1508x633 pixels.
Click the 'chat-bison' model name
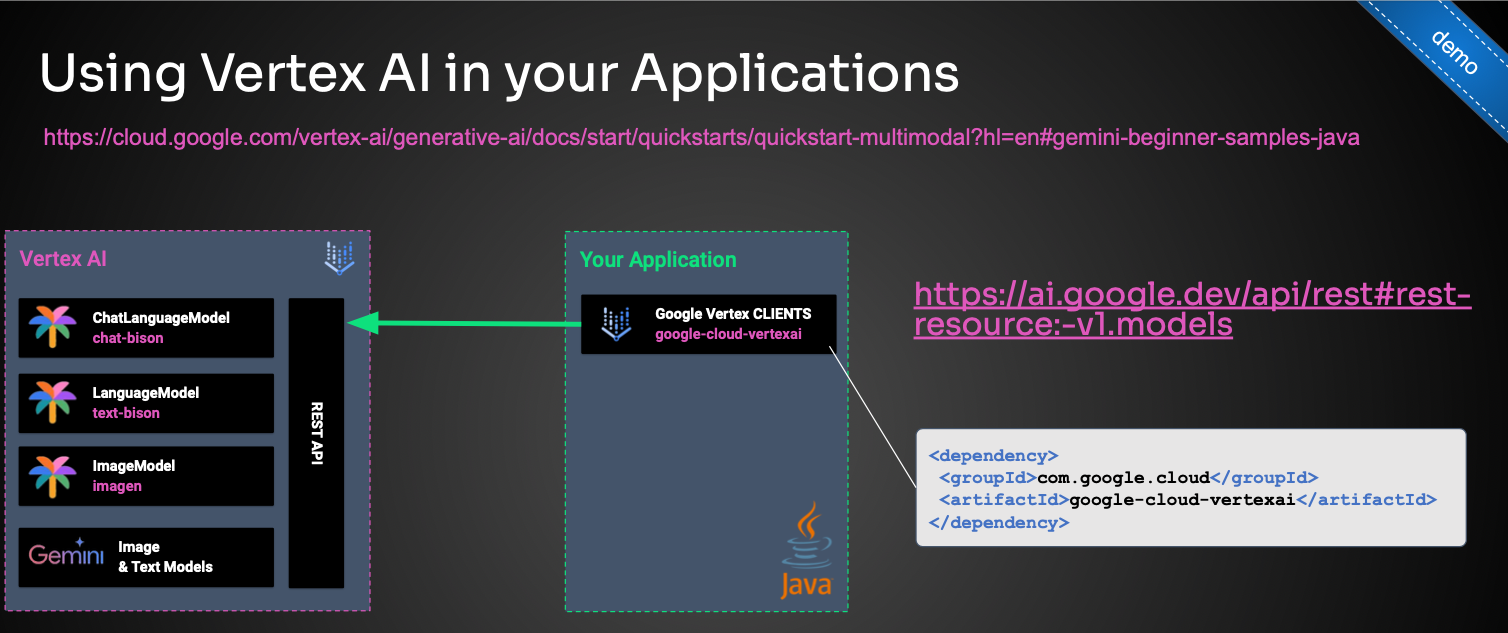(128, 338)
